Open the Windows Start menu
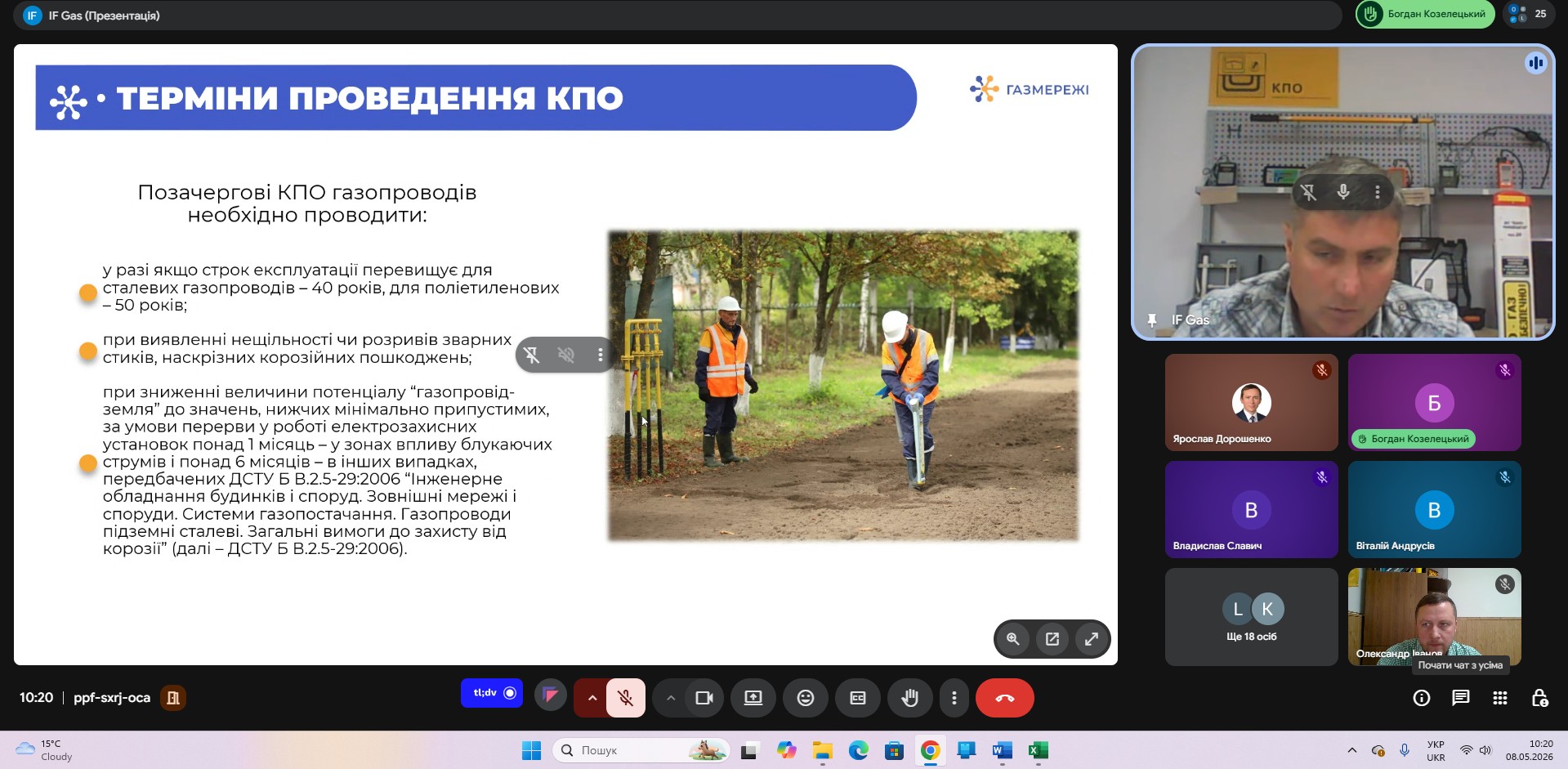The width and height of the screenshot is (1568, 769). point(531,750)
